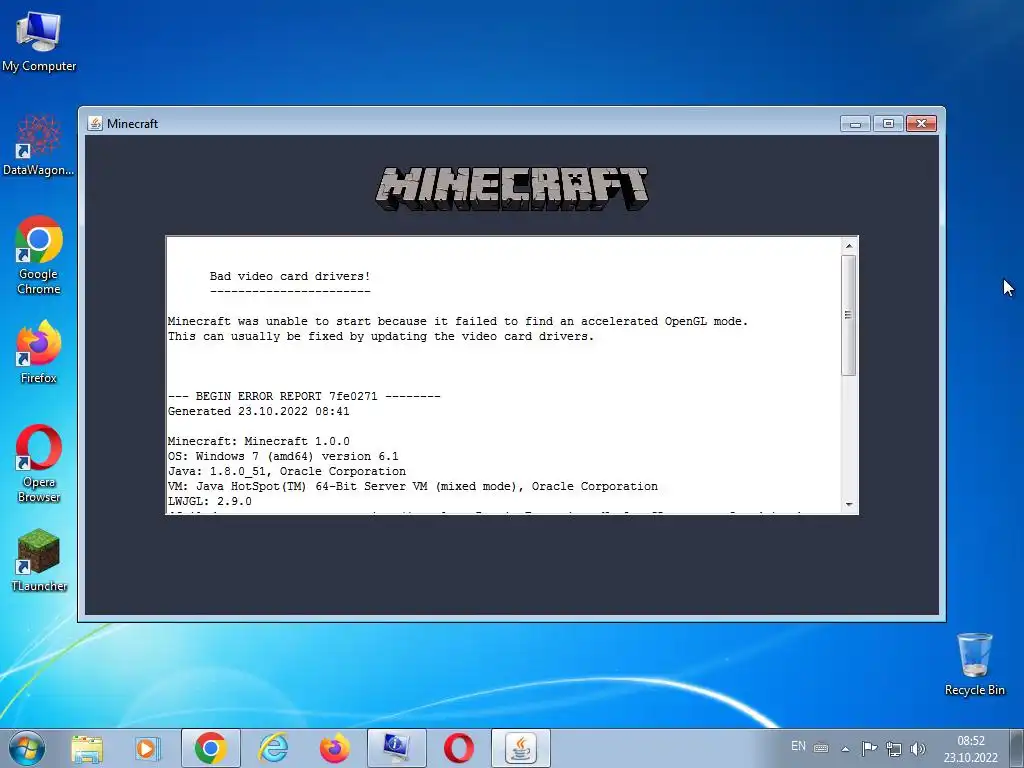This screenshot has height=768, width=1024.
Task: Click the error report scroll down arrow
Action: click(849, 504)
